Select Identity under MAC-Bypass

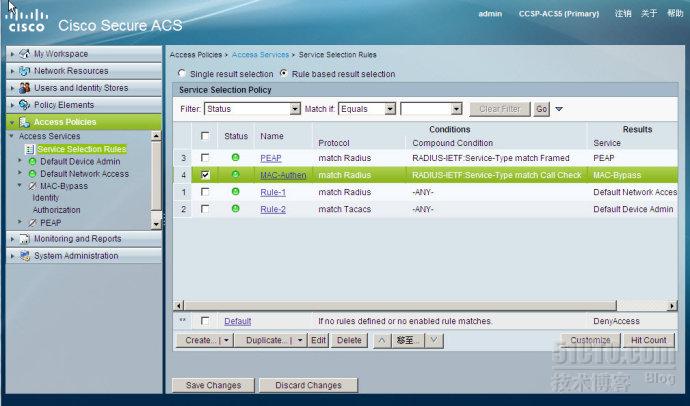point(45,198)
